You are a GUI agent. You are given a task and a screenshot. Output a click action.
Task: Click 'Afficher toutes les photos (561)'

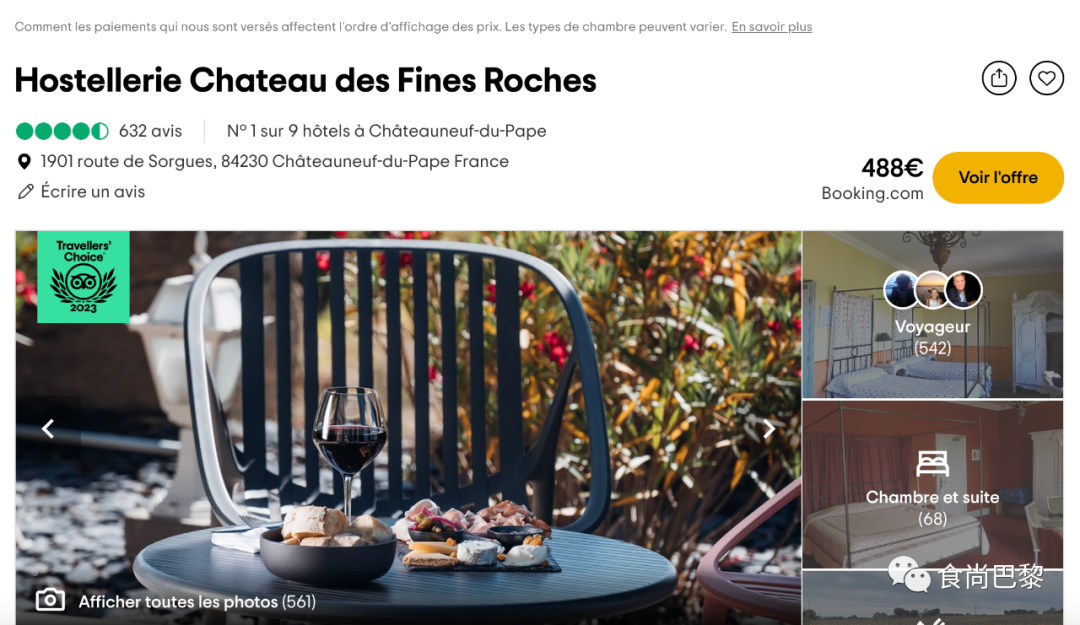(x=197, y=602)
